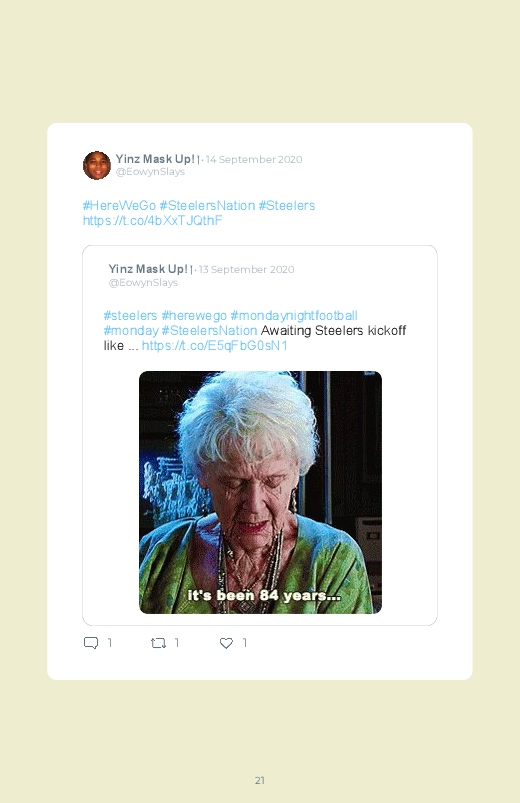Open #SteelersNation hashtag in quoted tweet
Screen dimensions: 520x803
[209, 330]
